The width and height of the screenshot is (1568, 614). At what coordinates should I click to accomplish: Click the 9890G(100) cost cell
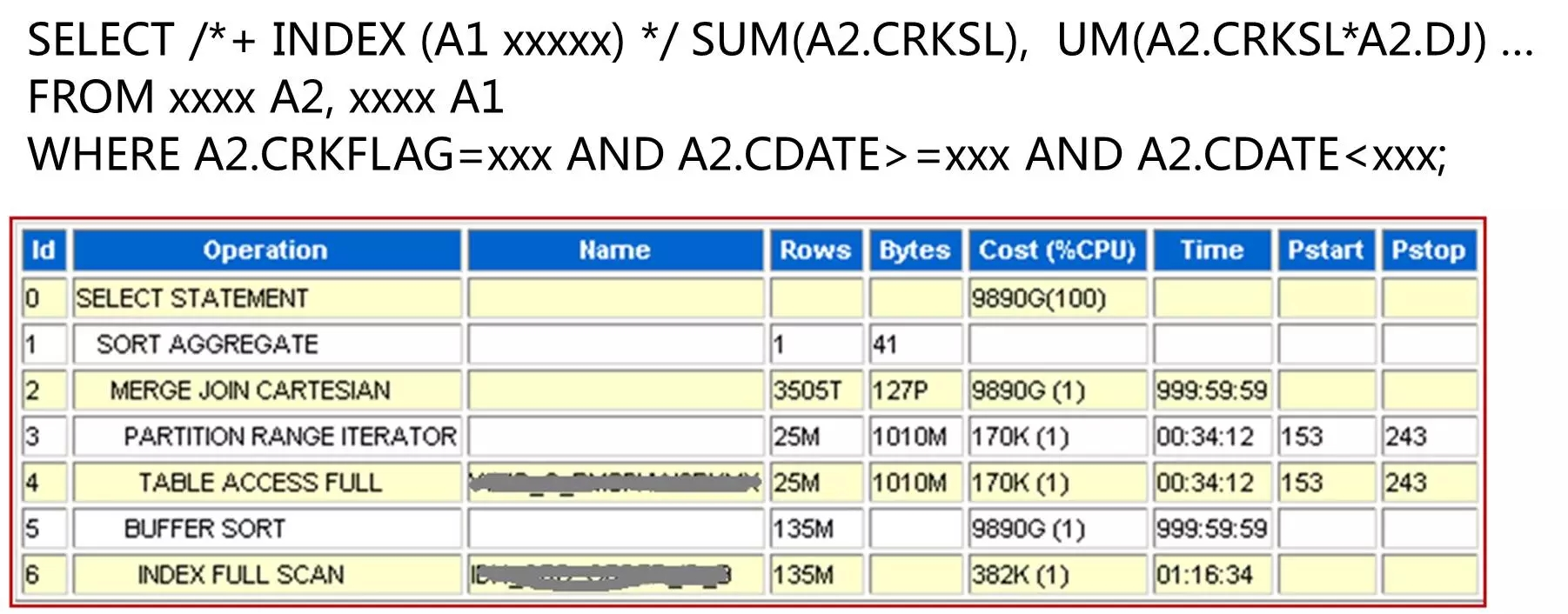click(1057, 298)
